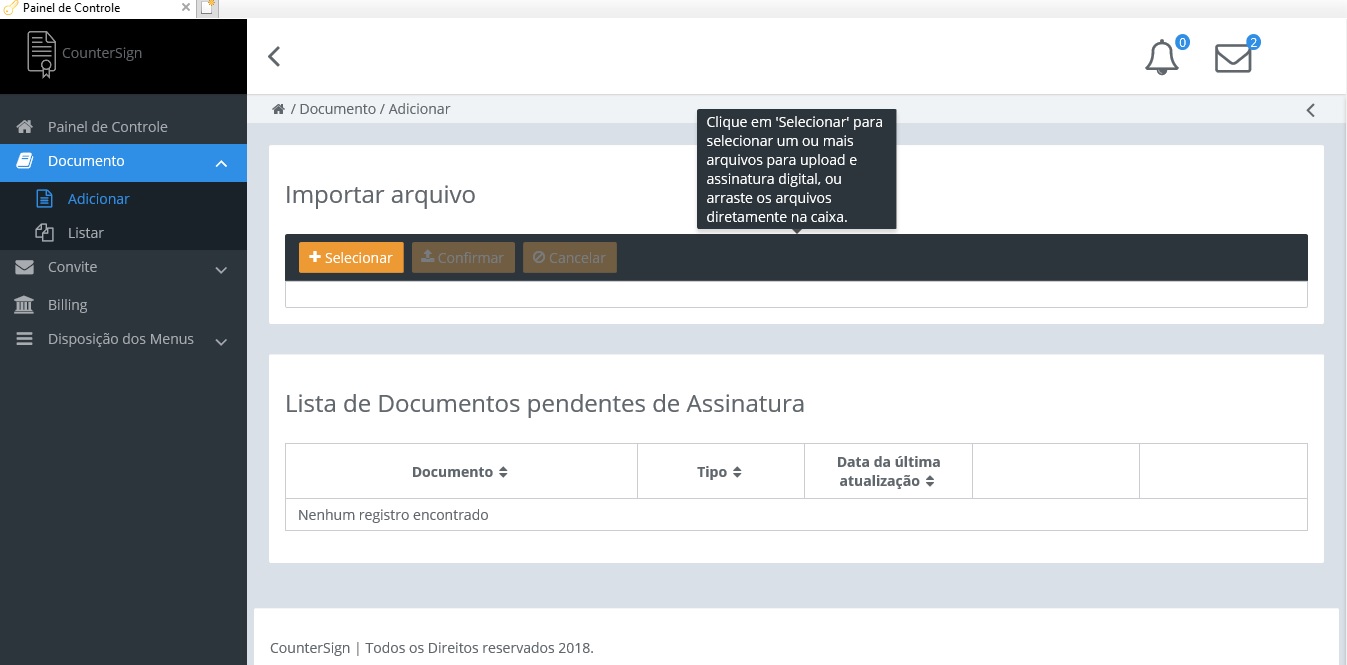Screen dimensions: 1347x665
Task: Click the Listar documents icon
Action: point(44,233)
